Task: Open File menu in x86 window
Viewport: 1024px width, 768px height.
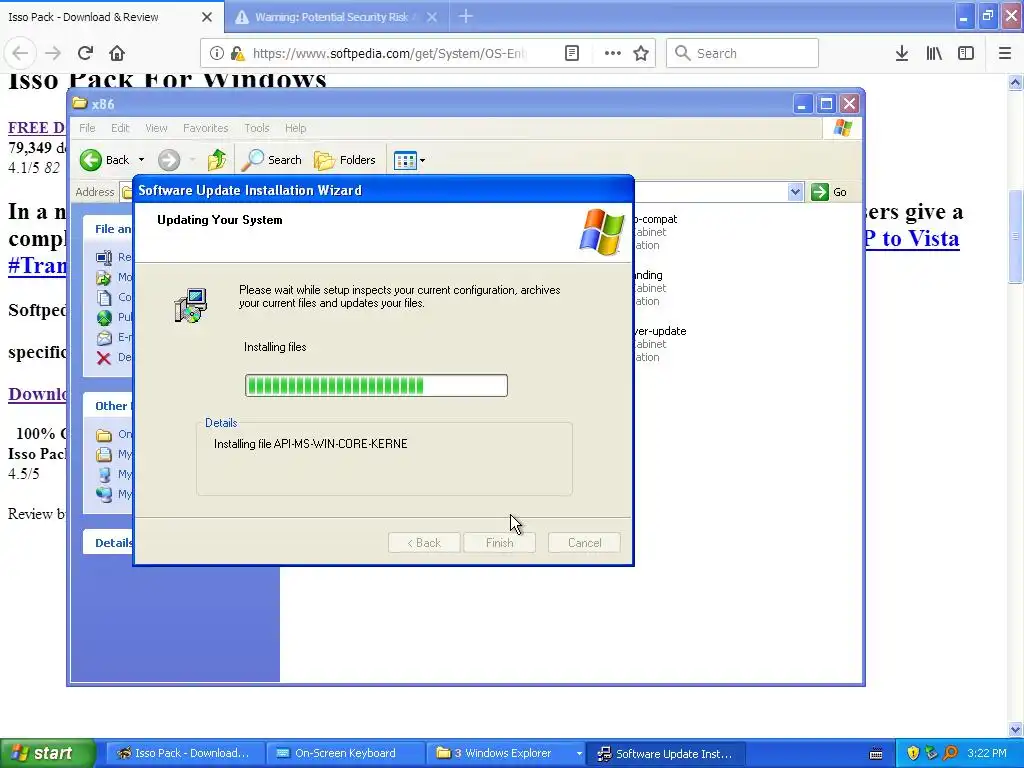Action: click(87, 128)
